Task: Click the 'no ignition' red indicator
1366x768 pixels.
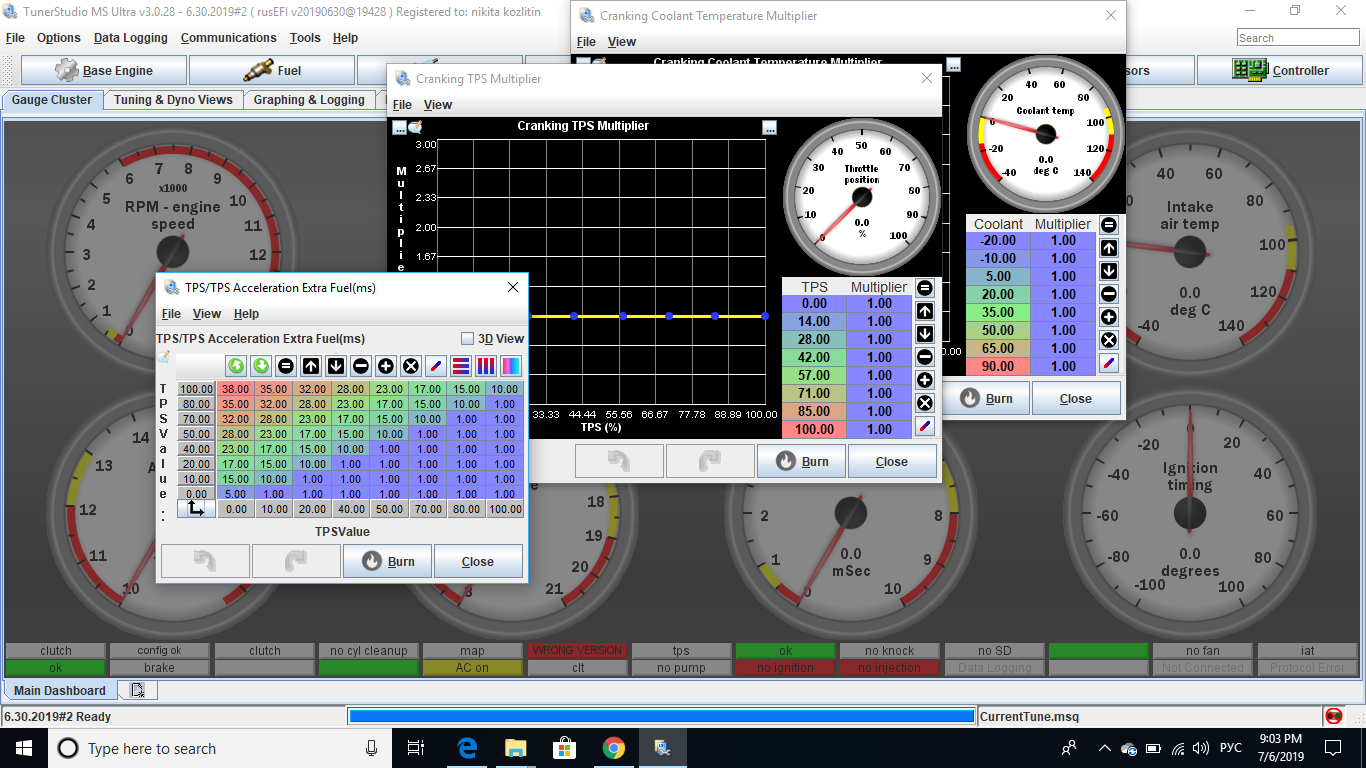Action: tap(785, 668)
